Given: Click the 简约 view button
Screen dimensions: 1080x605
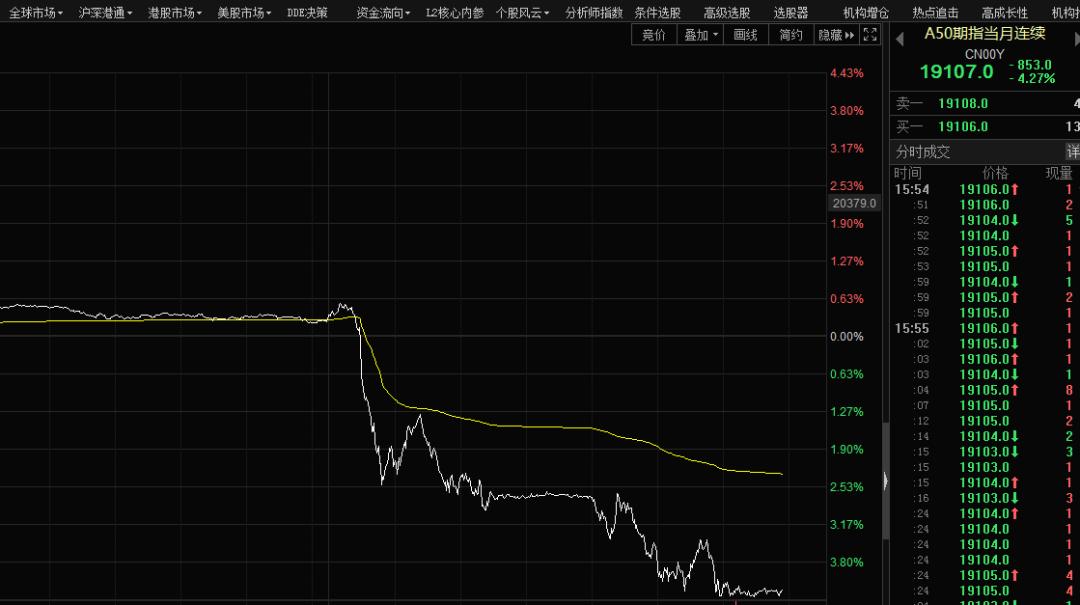Looking at the screenshot, I should [x=791, y=34].
